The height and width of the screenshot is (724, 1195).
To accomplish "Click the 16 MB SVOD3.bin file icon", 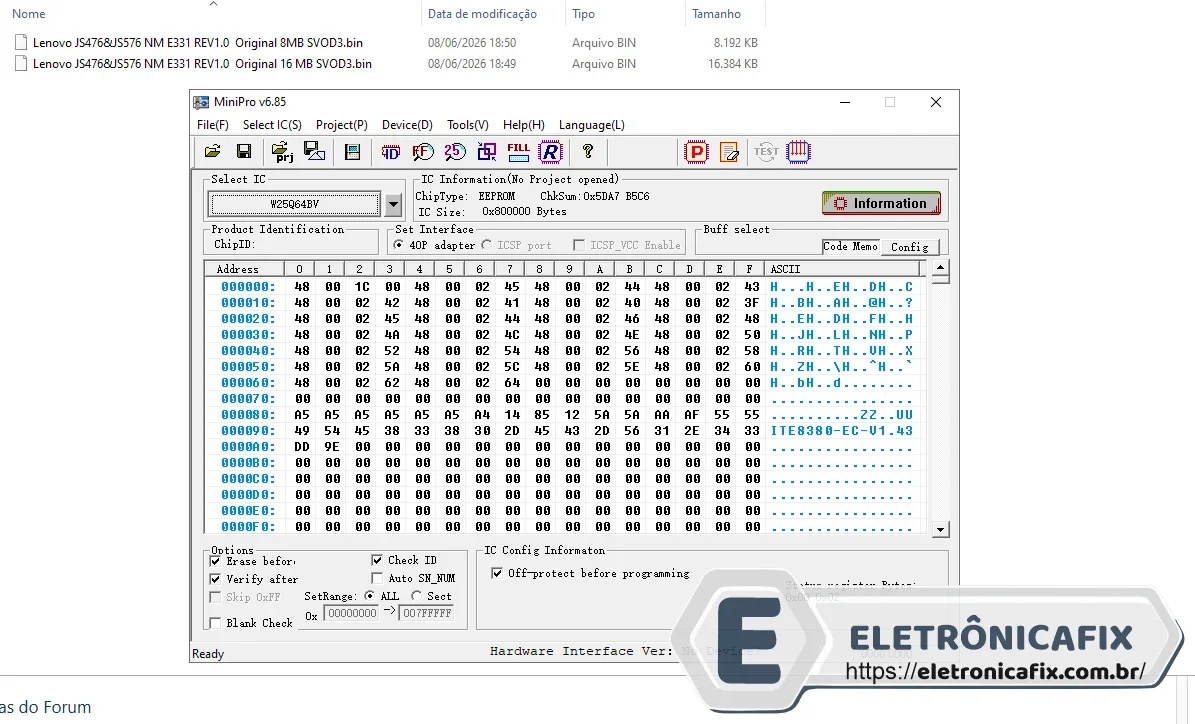I will tap(21, 64).
